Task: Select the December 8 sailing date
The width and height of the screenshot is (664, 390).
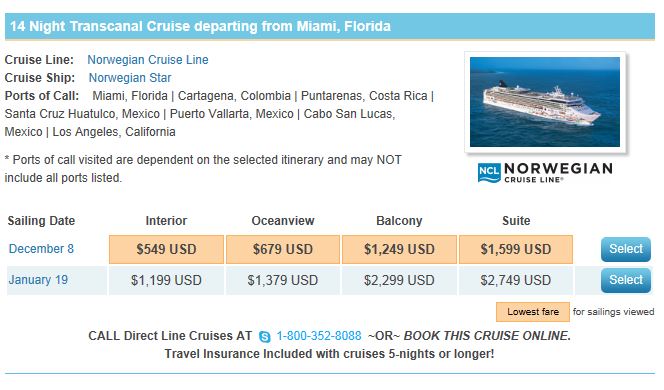Action: [41, 249]
